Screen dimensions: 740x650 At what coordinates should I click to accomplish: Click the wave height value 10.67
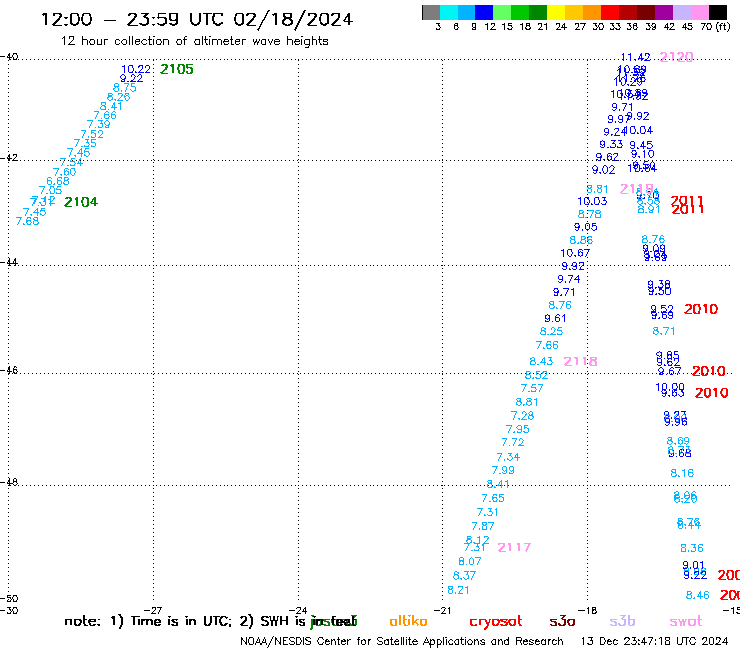tap(575, 253)
